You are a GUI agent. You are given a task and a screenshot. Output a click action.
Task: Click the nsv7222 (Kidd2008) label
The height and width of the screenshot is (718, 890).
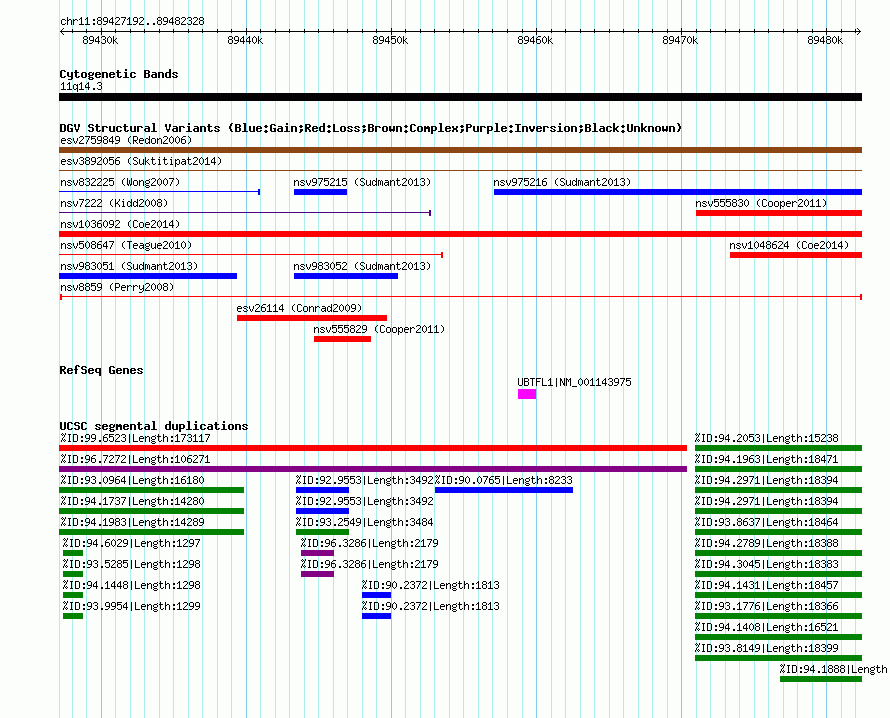(x=114, y=203)
